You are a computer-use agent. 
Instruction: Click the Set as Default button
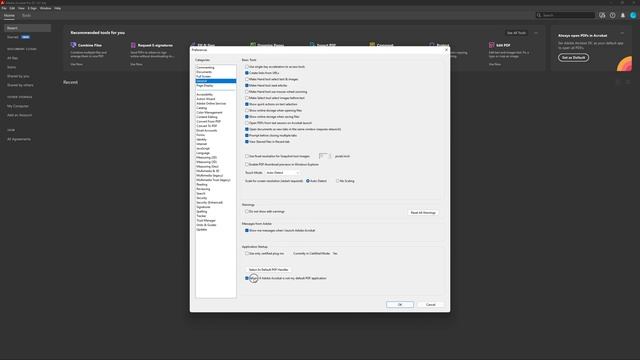pos(573,58)
